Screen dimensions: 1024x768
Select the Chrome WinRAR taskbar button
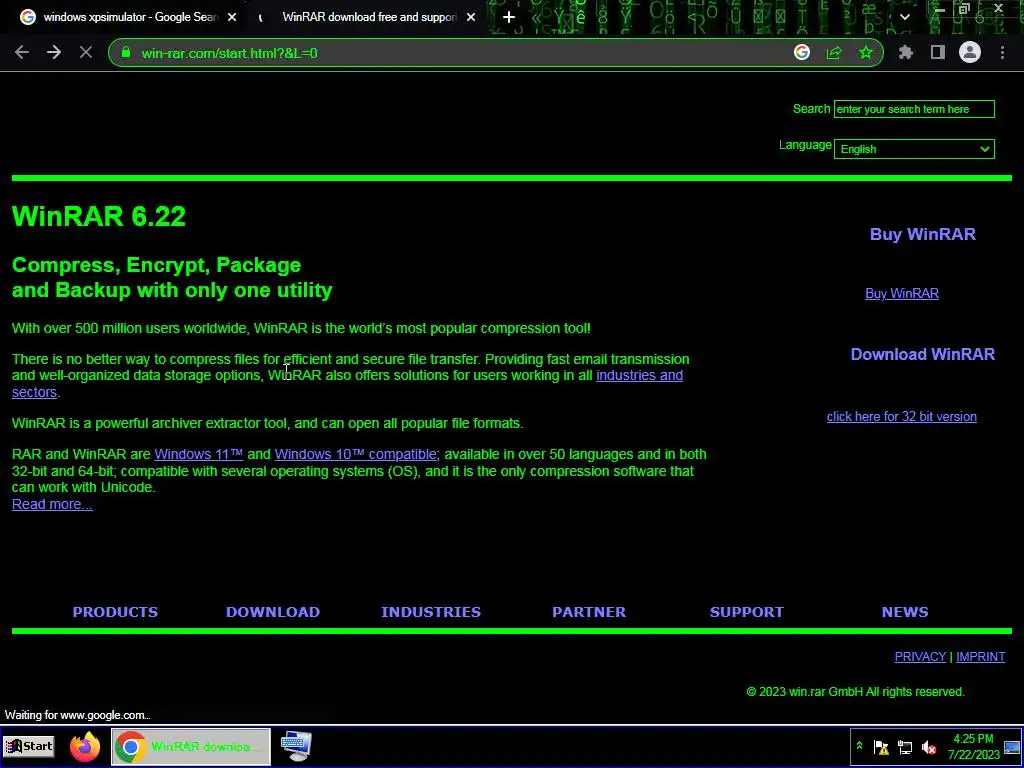click(x=191, y=747)
